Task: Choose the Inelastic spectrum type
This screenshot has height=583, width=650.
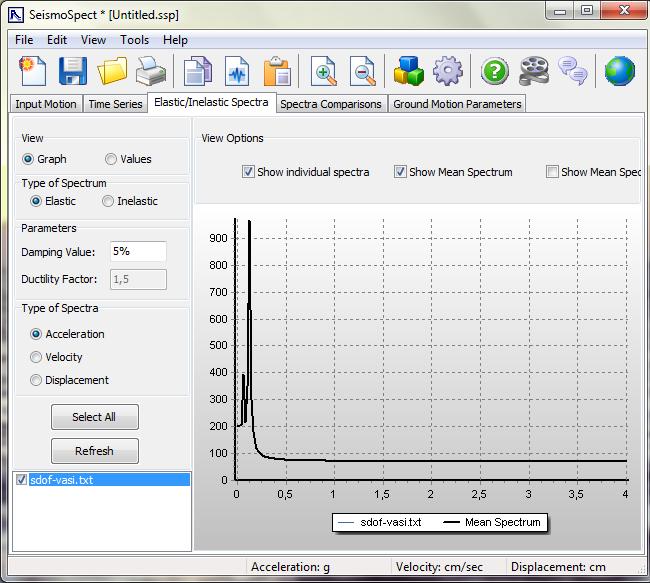Action: point(108,201)
